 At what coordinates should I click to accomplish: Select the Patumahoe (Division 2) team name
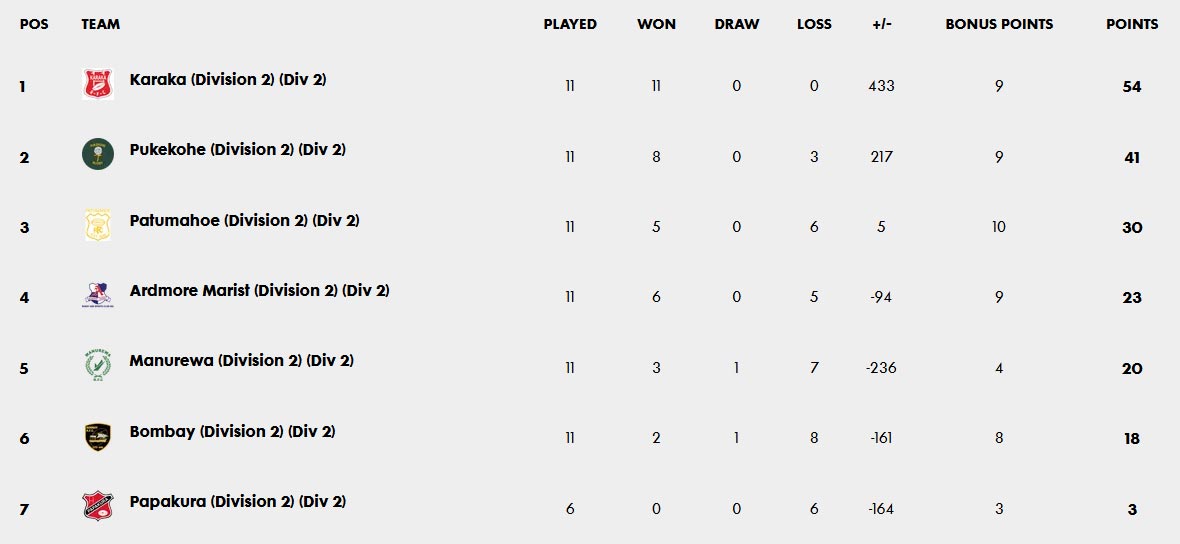(x=244, y=220)
